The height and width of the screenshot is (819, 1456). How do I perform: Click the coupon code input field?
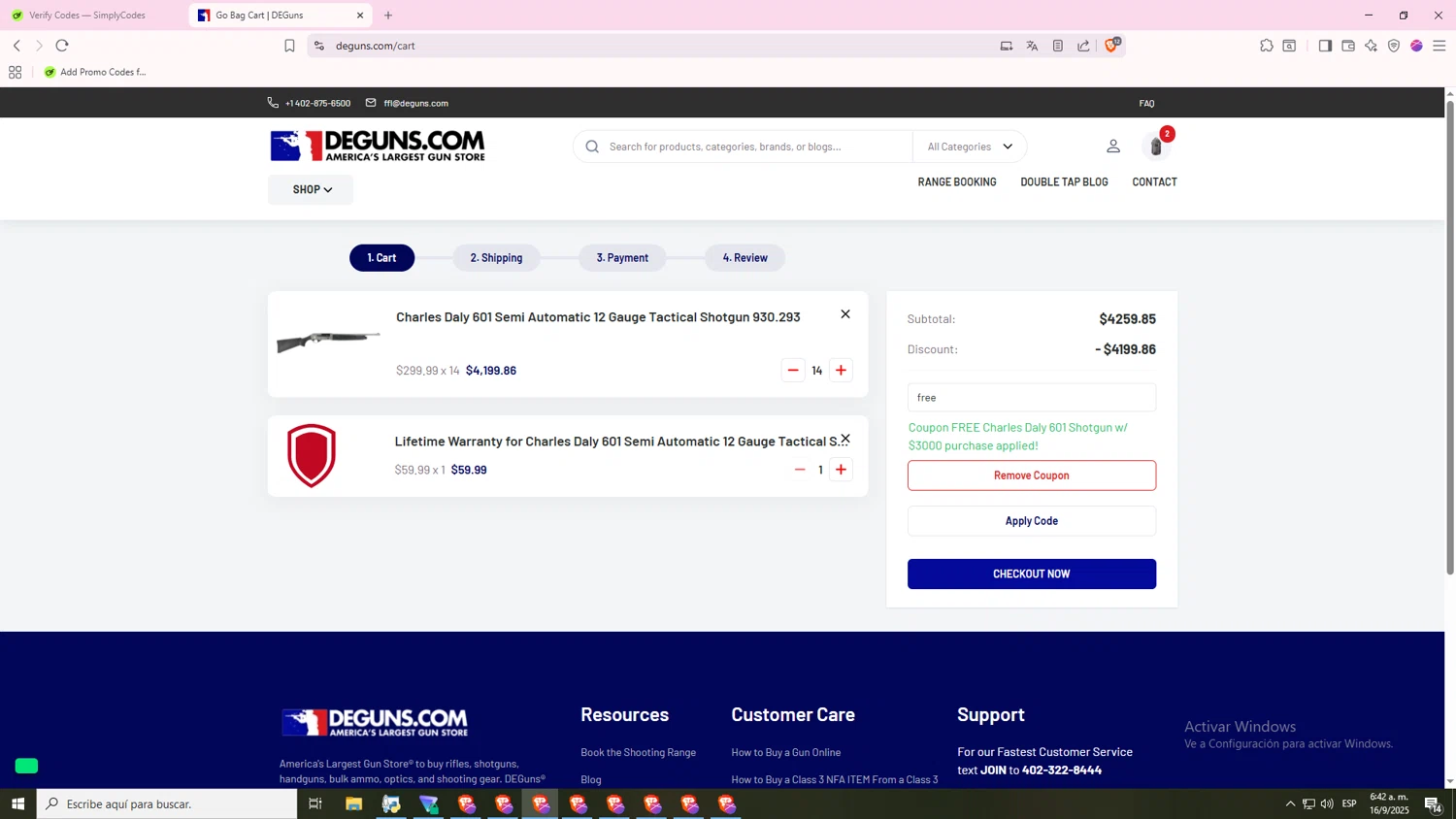click(x=1031, y=397)
